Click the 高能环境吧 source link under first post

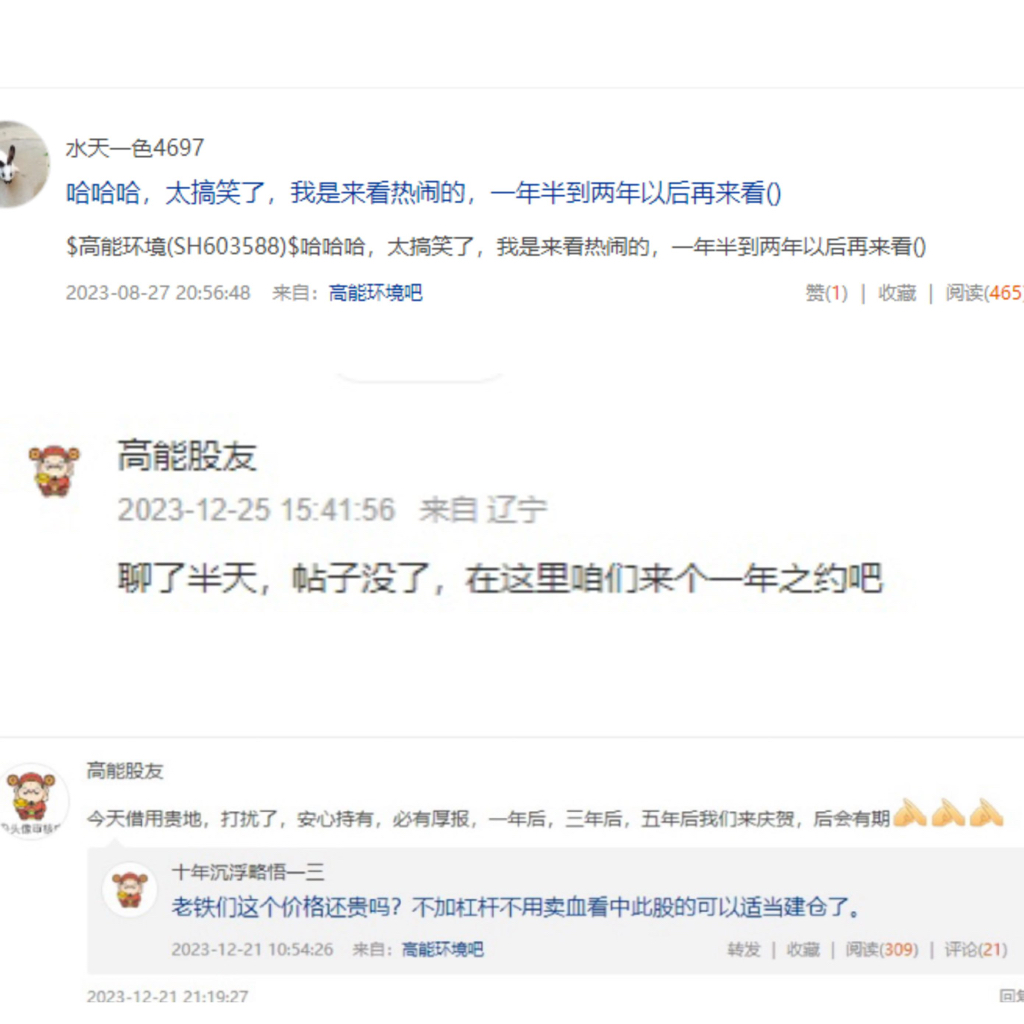click(375, 293)
